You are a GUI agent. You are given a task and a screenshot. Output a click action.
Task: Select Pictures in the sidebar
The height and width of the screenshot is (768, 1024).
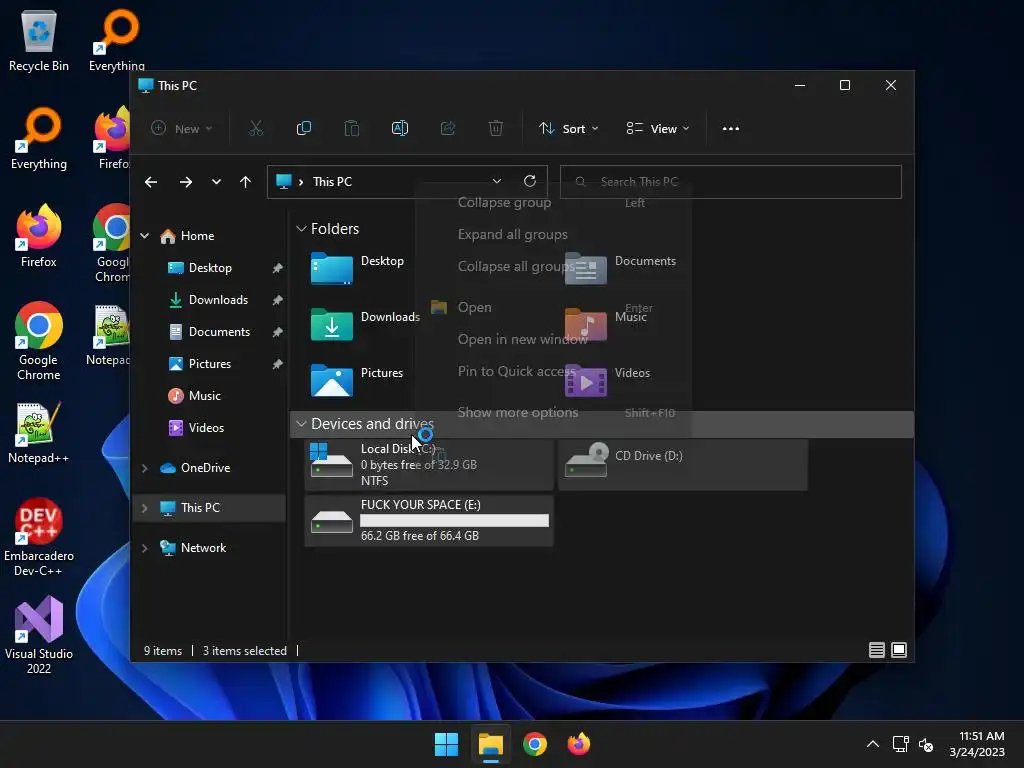[x=210, y=364]
